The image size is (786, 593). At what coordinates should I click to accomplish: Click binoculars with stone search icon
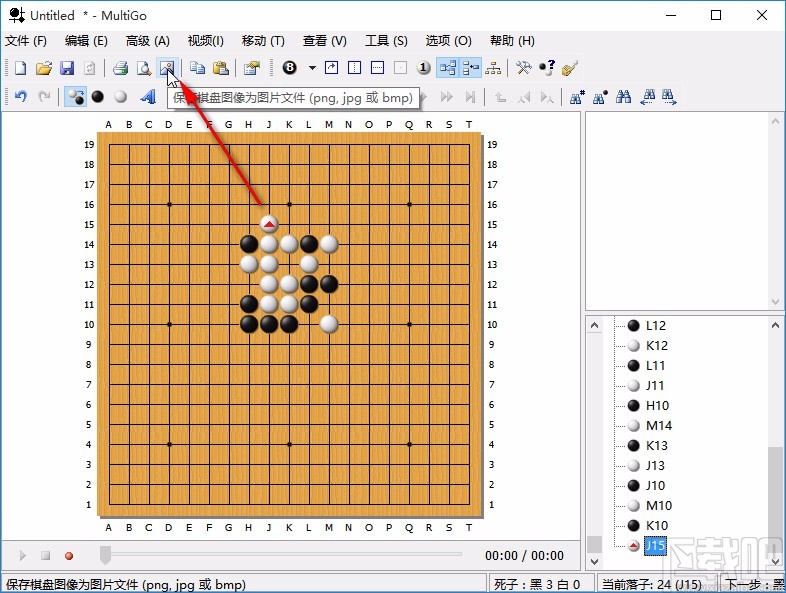click(600, 97)
